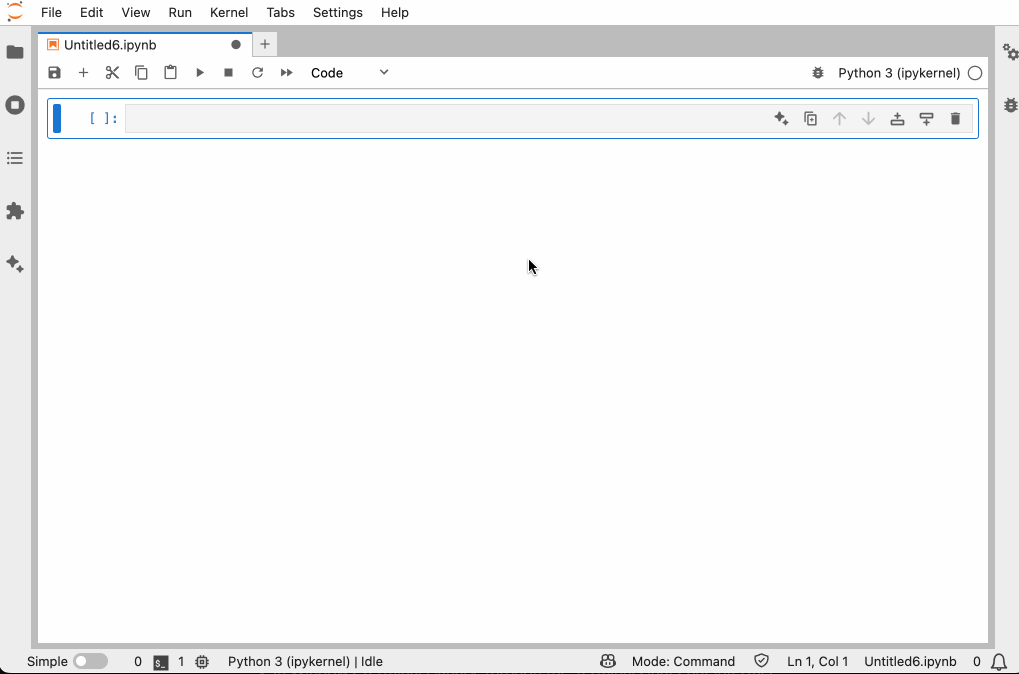
Task: Duplicate the cell from its toolbar
Action: 810,118
